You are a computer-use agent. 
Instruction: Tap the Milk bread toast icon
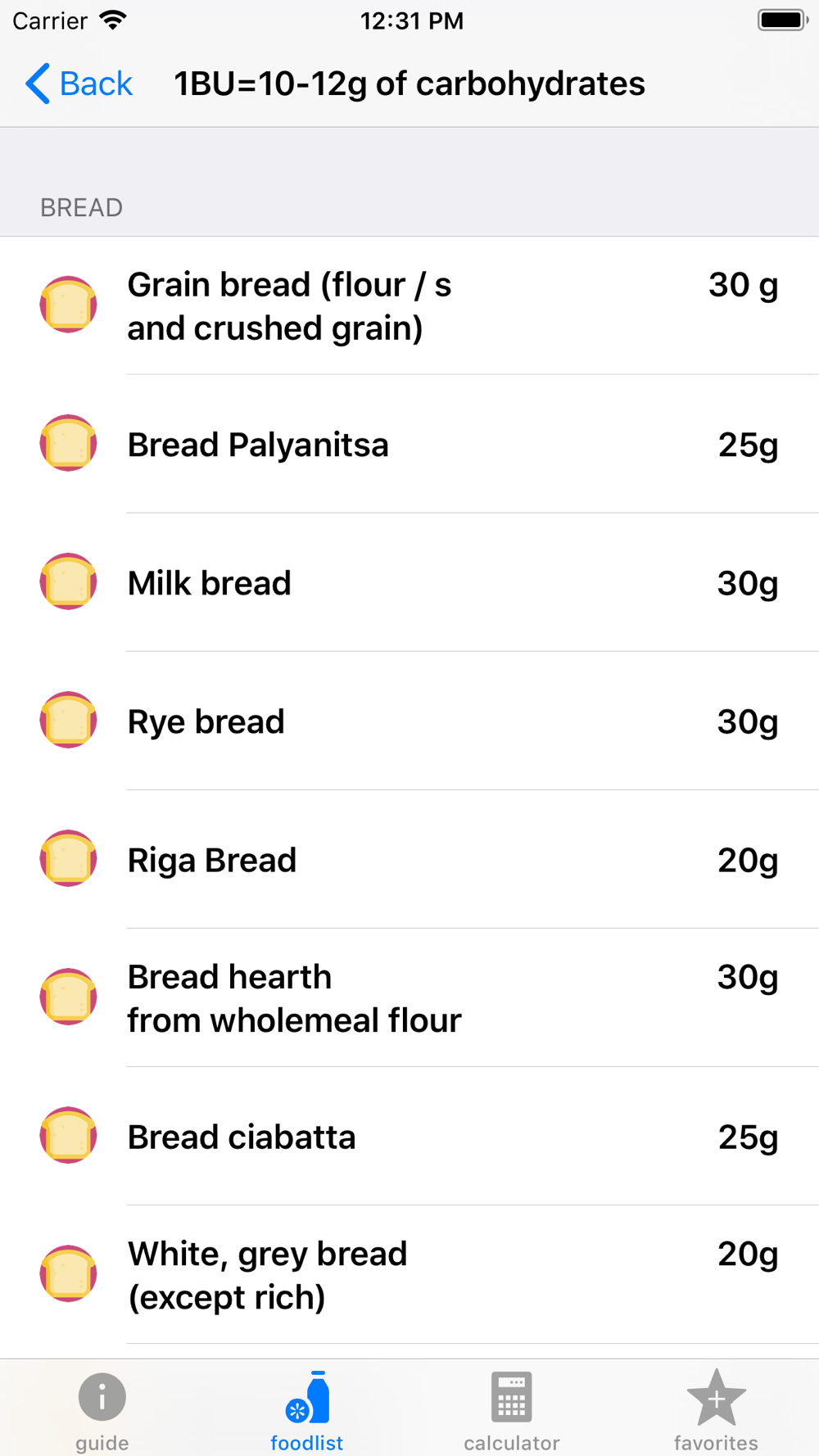click(69, 581)
